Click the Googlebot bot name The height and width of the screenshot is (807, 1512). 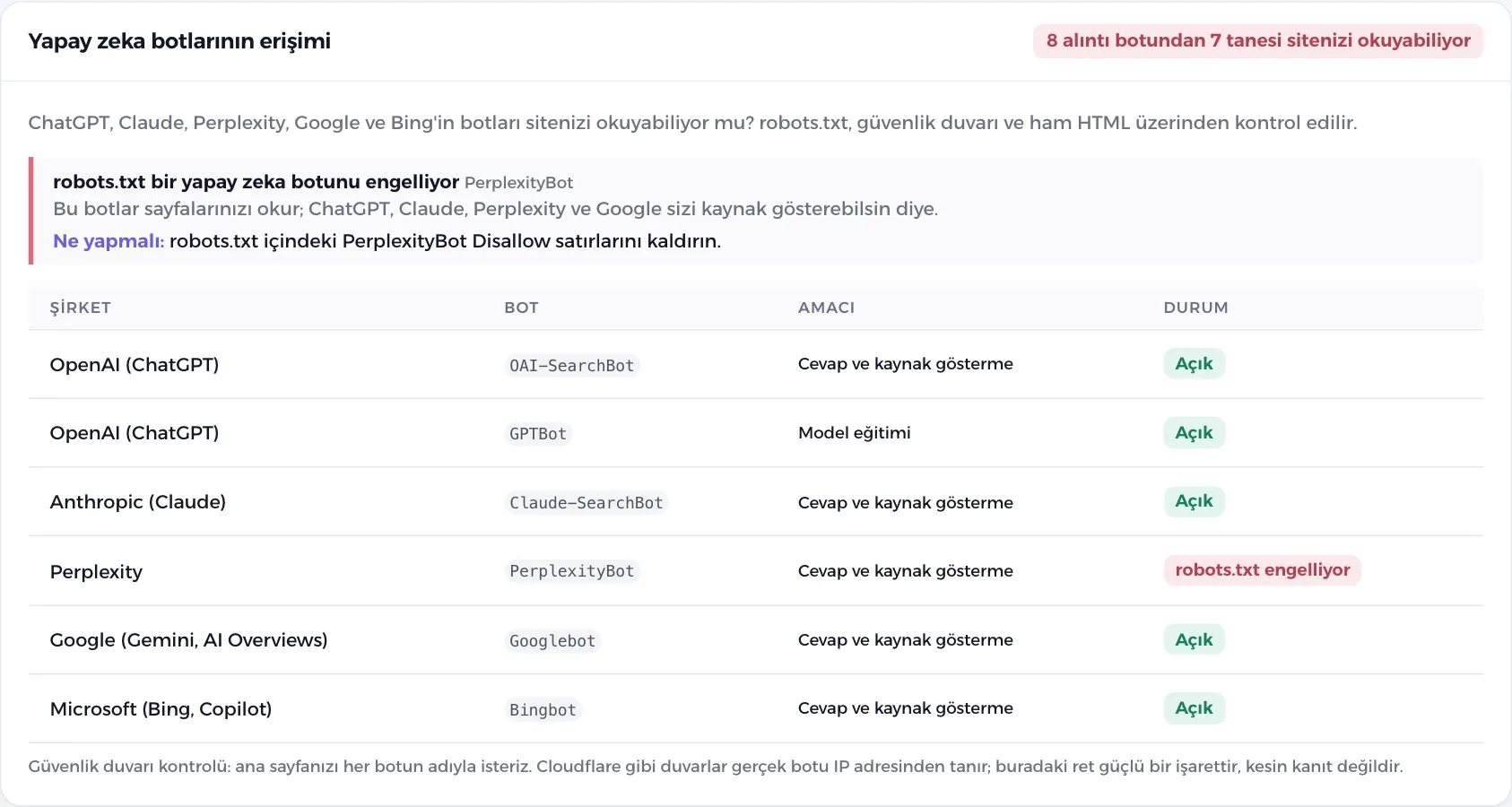(552, 641)
